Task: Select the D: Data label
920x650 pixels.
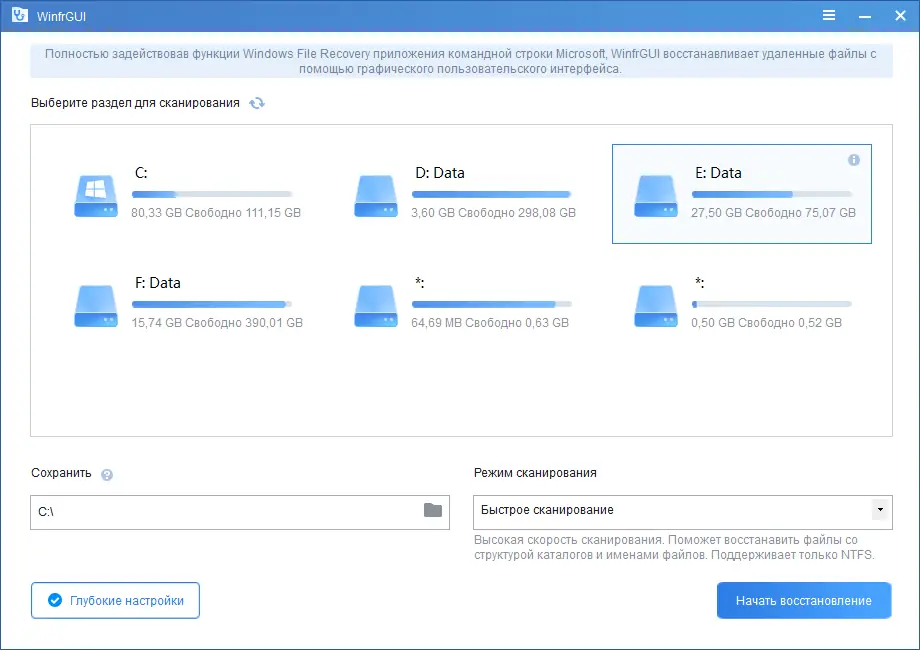Action: tap(440, 173)
